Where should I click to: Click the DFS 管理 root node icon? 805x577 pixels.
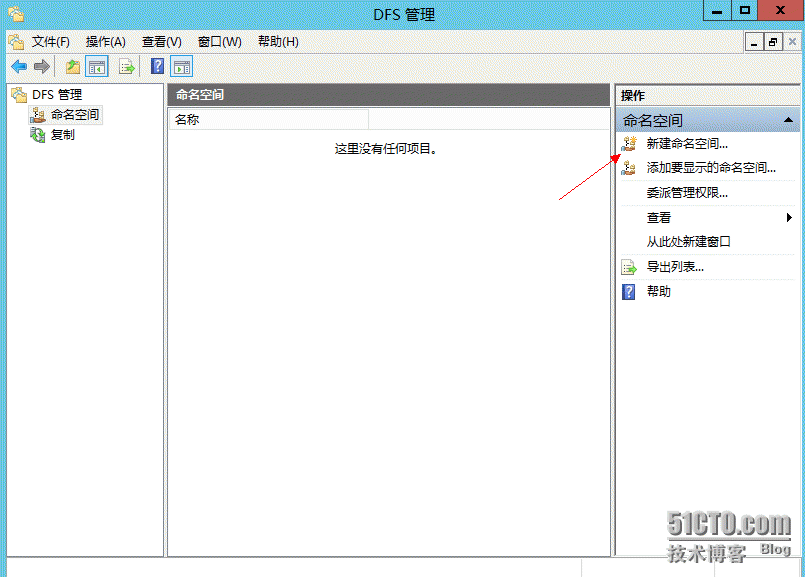(19, 94)
